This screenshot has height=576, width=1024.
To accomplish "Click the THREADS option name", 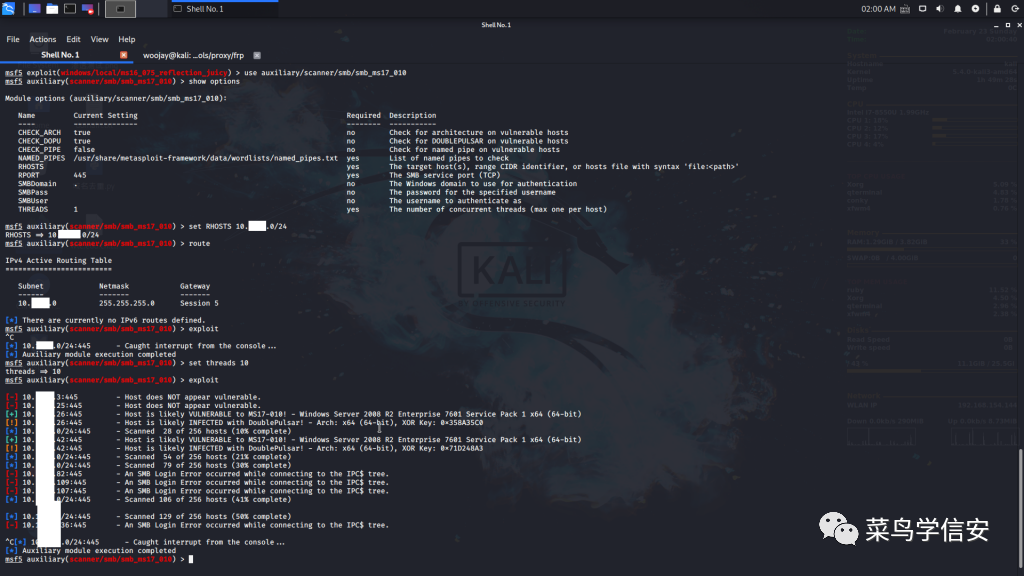I will (33, 209).
